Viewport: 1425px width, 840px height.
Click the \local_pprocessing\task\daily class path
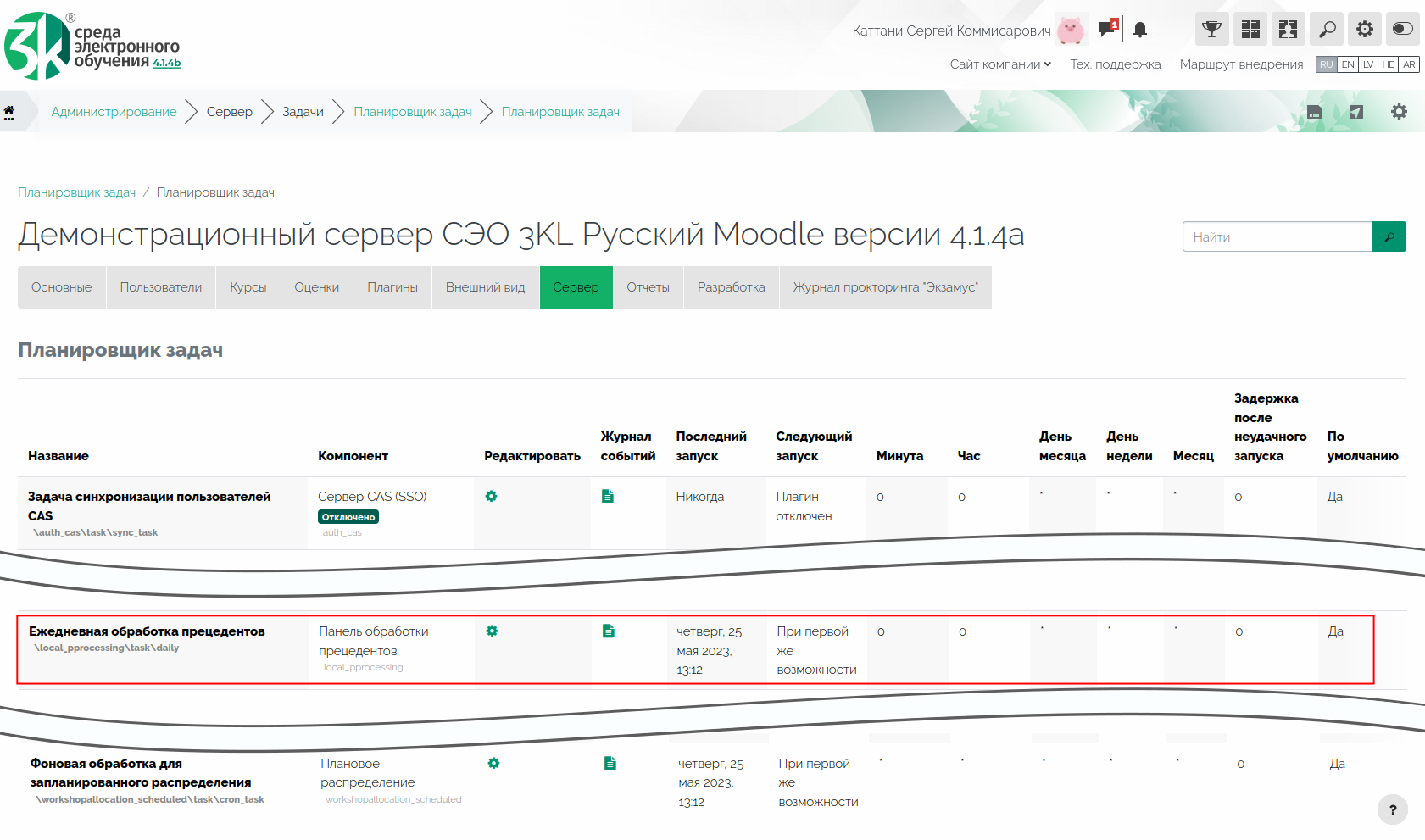pyautogui.click(x=107, y=648)
